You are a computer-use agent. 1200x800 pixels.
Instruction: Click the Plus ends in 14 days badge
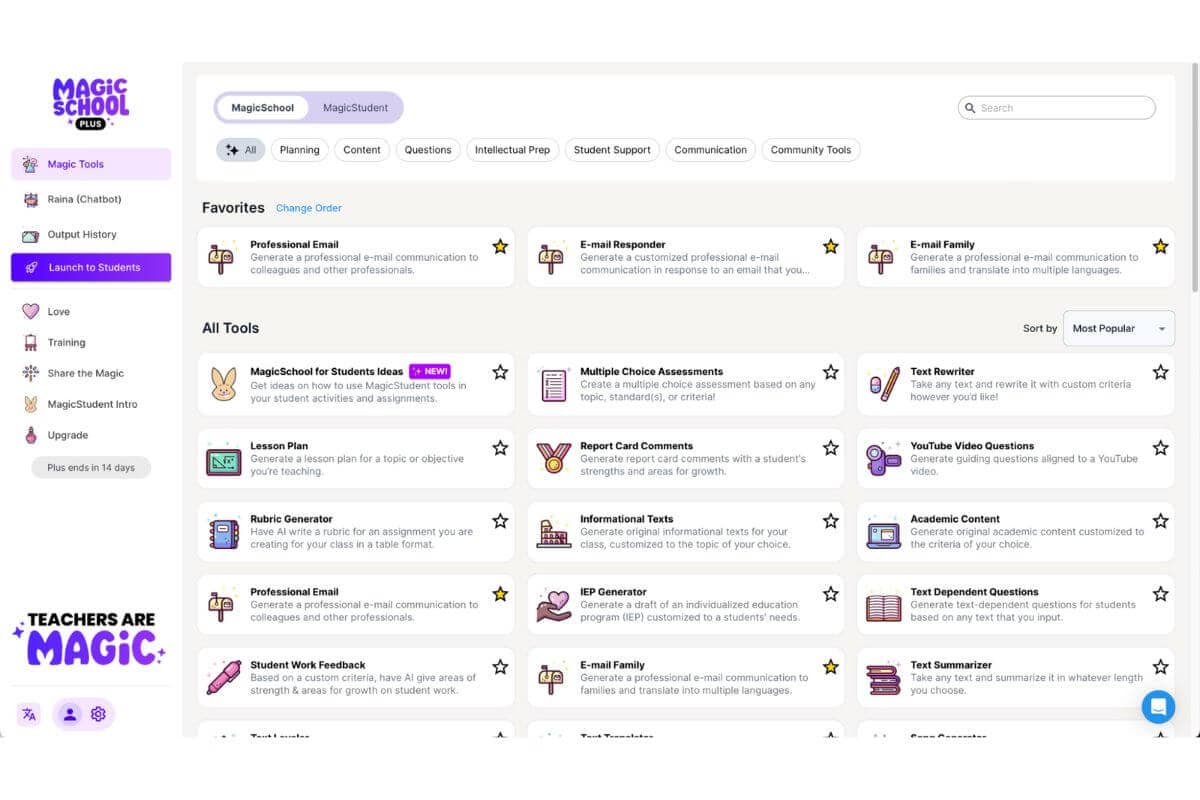91,467
